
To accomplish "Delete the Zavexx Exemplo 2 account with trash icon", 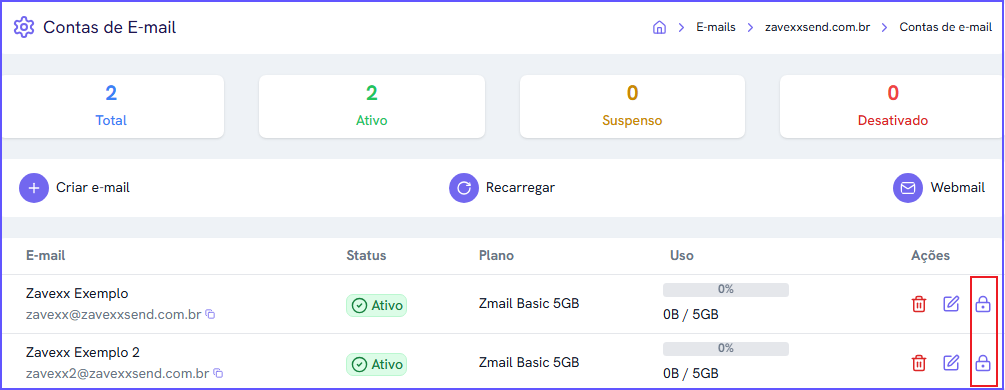I will point(919,364).
